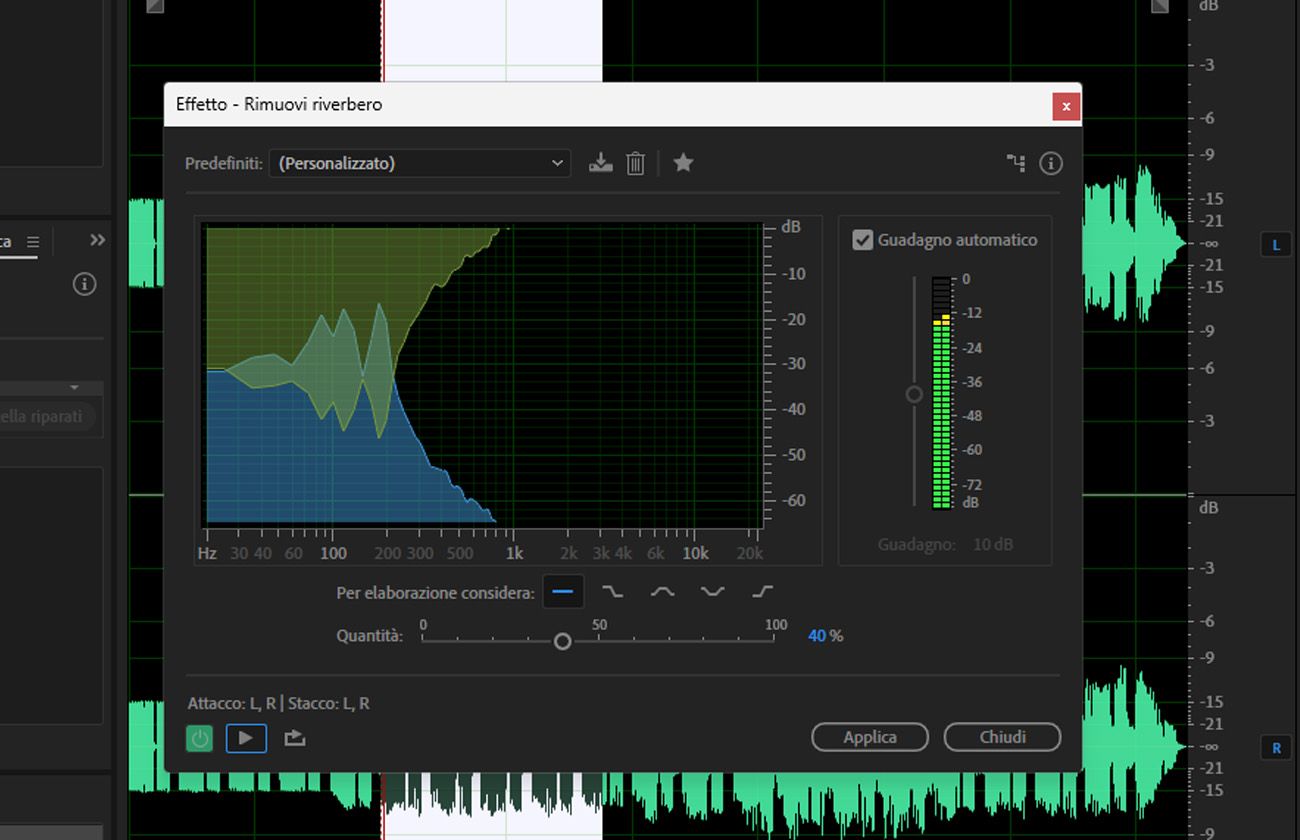Click the dialog title 'Effetto - Rimuovi riverbero'
The height and width of the screenshot is (840, 1300).
coord(279,104)
